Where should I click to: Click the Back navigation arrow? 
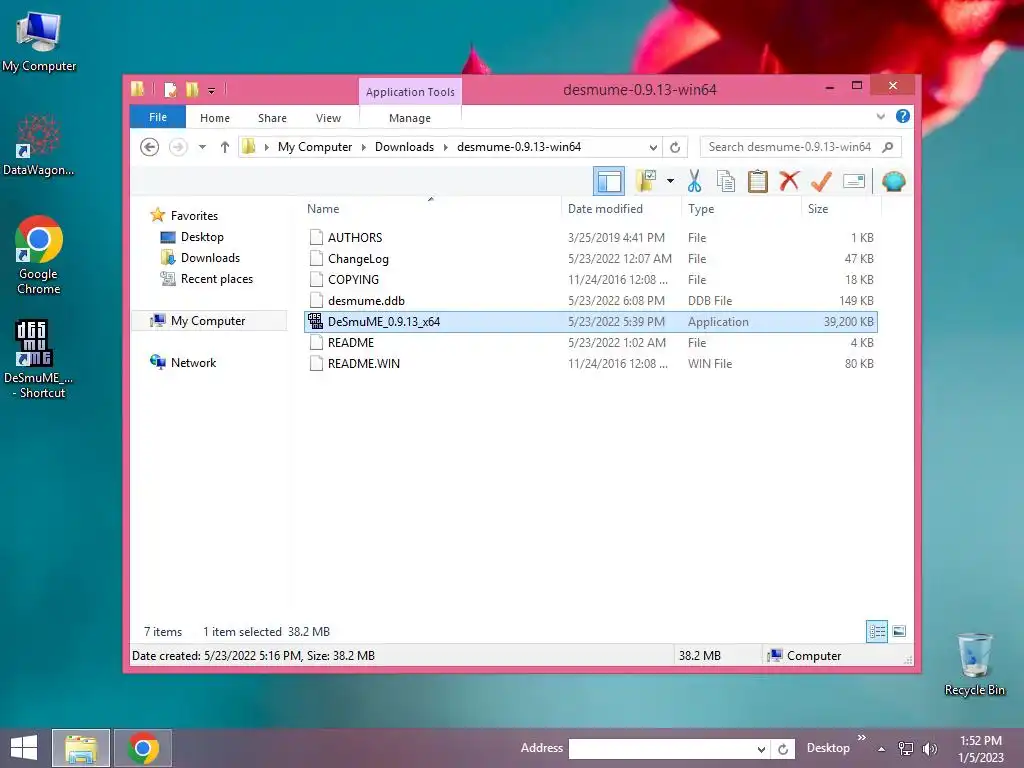click(x=150, y=147)
